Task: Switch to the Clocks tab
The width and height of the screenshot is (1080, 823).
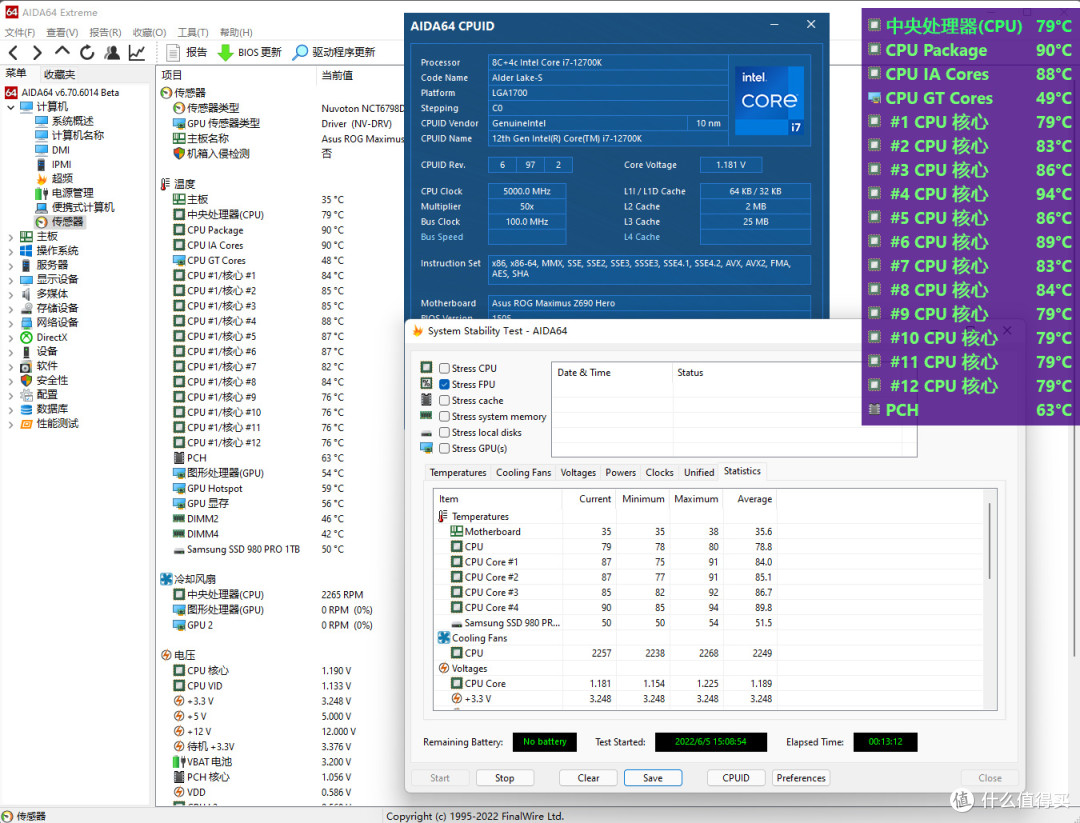Action: pos(660,472)
